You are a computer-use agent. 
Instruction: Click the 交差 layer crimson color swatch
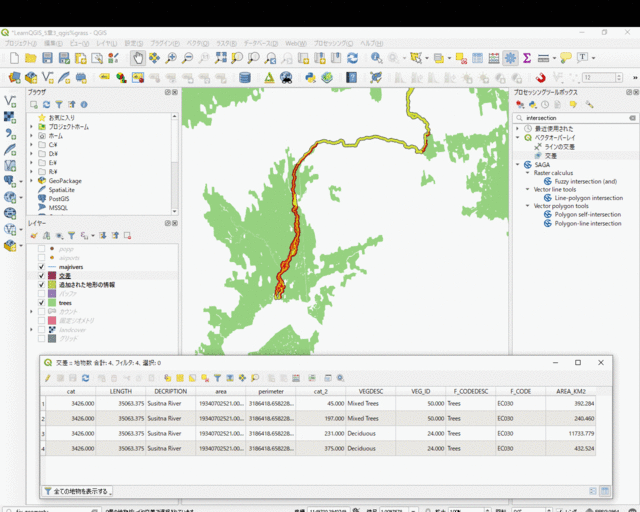(x=52, y=276)
